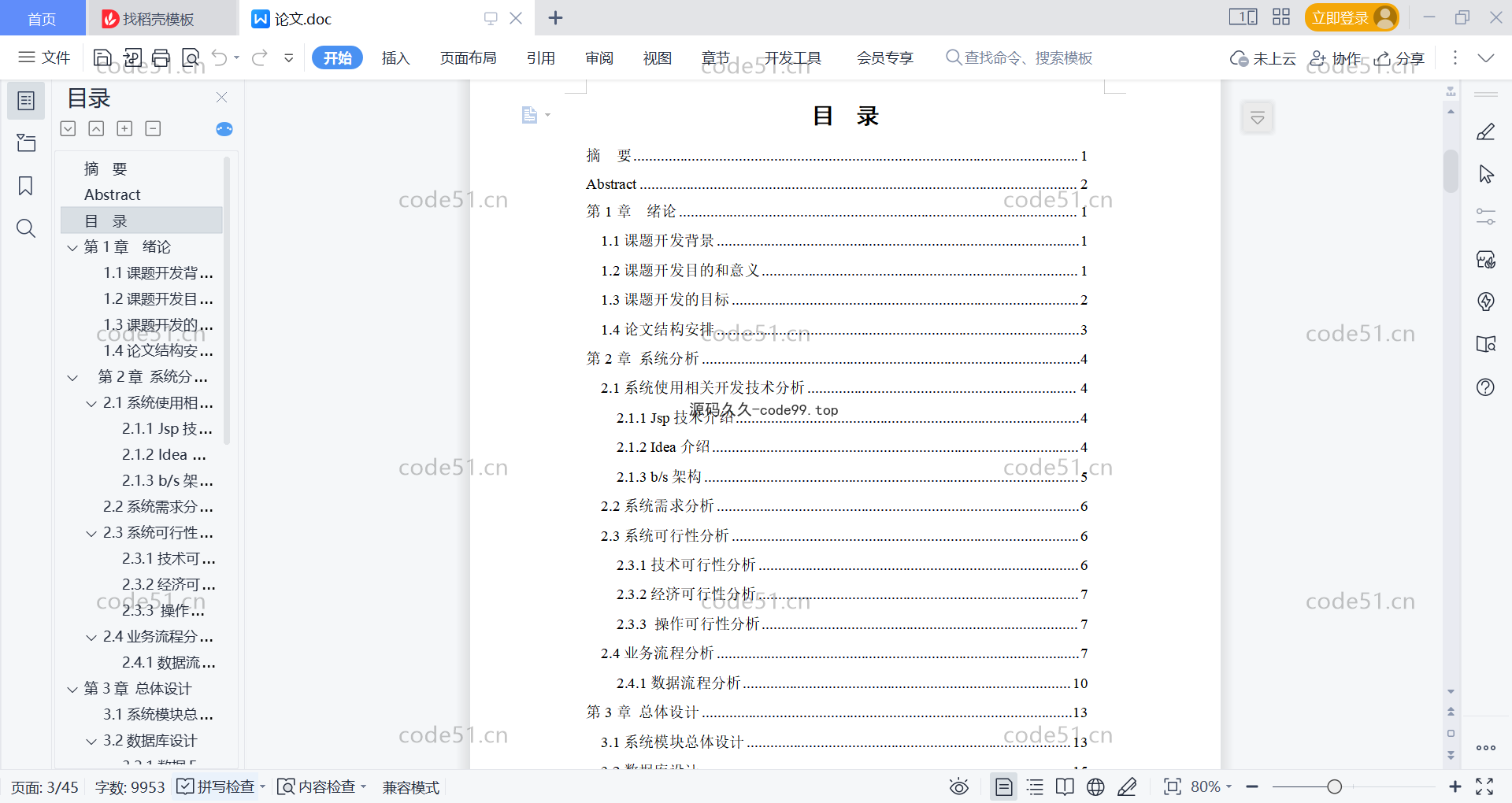Collapse the ribbon with chevron arrow
The image size is (1512, 803).
coord(1486,58)
